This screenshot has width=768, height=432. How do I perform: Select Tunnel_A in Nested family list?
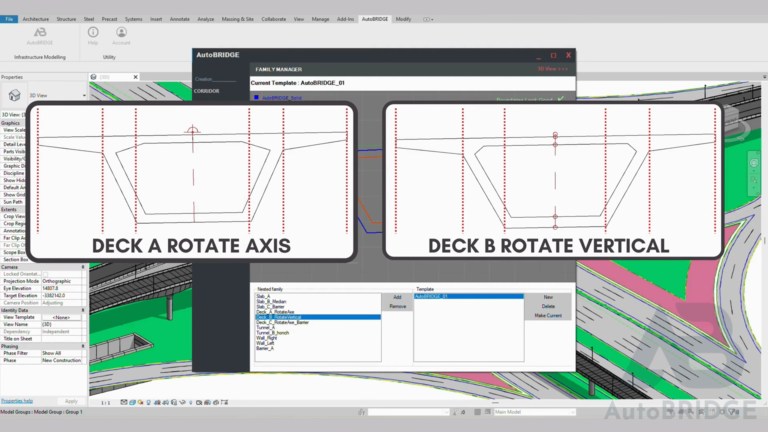click(265, 328)
